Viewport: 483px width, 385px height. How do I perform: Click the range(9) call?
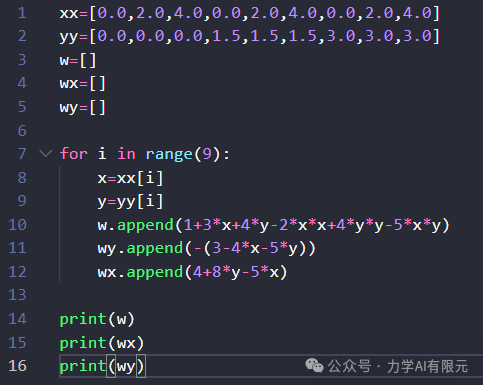183,154
